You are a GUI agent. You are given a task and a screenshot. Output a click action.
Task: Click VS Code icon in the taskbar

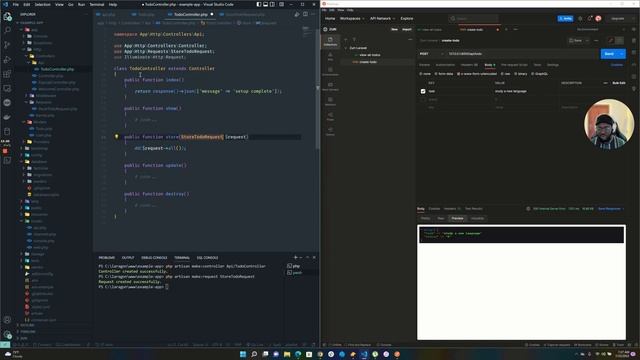(x=364, y=354)
